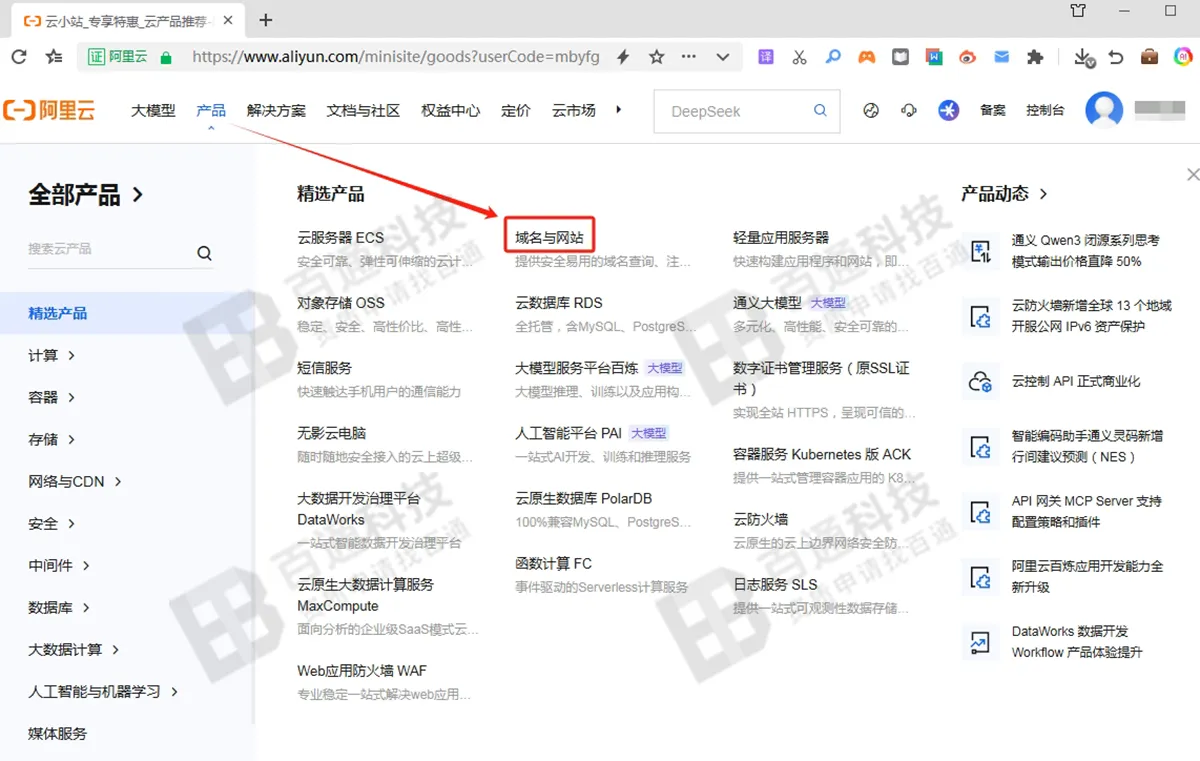This screenshot has width=1200, height=761.
Task: Click the blue mail extension icon
Action: pyautogui.click(x=1001, y=57)
